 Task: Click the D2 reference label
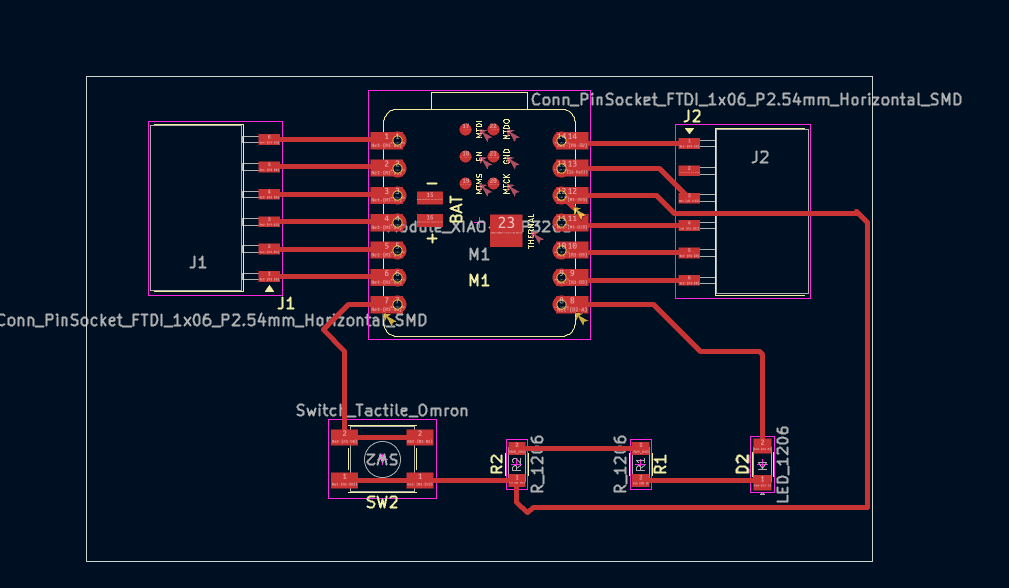(x=742, y=464)
